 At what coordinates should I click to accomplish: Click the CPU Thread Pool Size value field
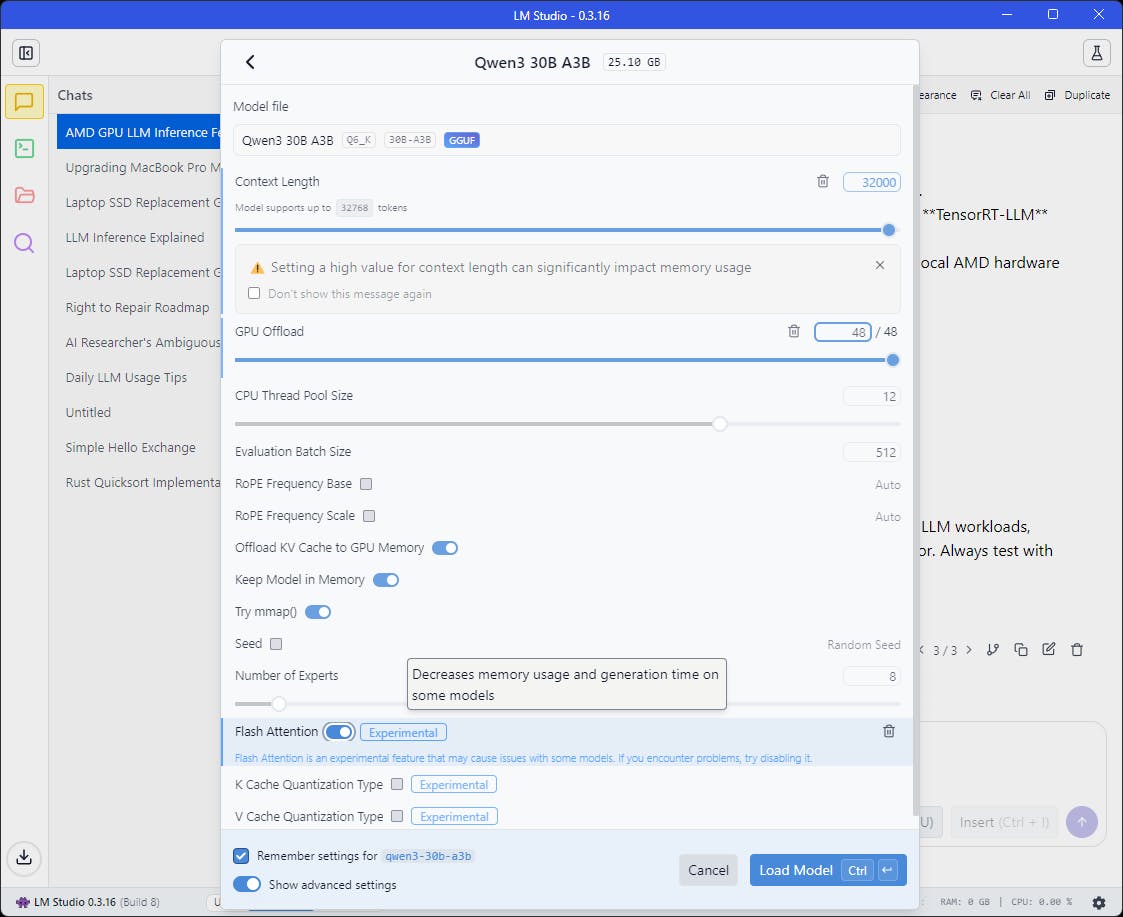click(x=872, y=396)
